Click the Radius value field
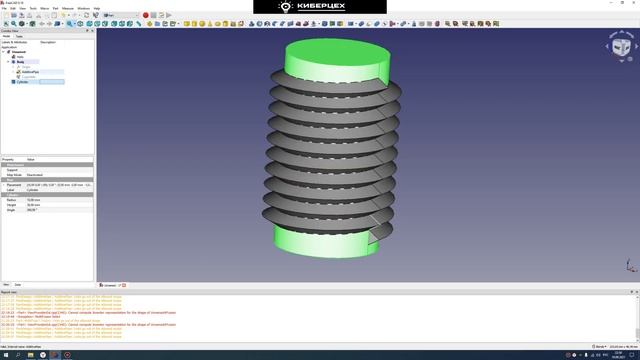The height and width of the screenshot is (360, 640). click(x=60, y=200)
